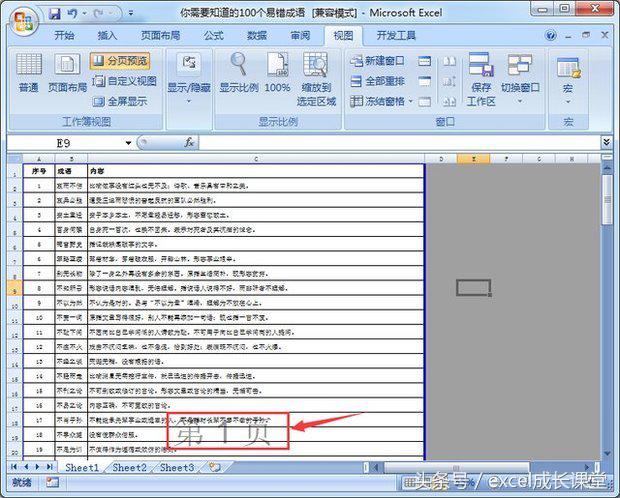The height and width of the screenshot is (498, 620).
Task: Click the insert worksheet tab icon
Action: point(215,467)
